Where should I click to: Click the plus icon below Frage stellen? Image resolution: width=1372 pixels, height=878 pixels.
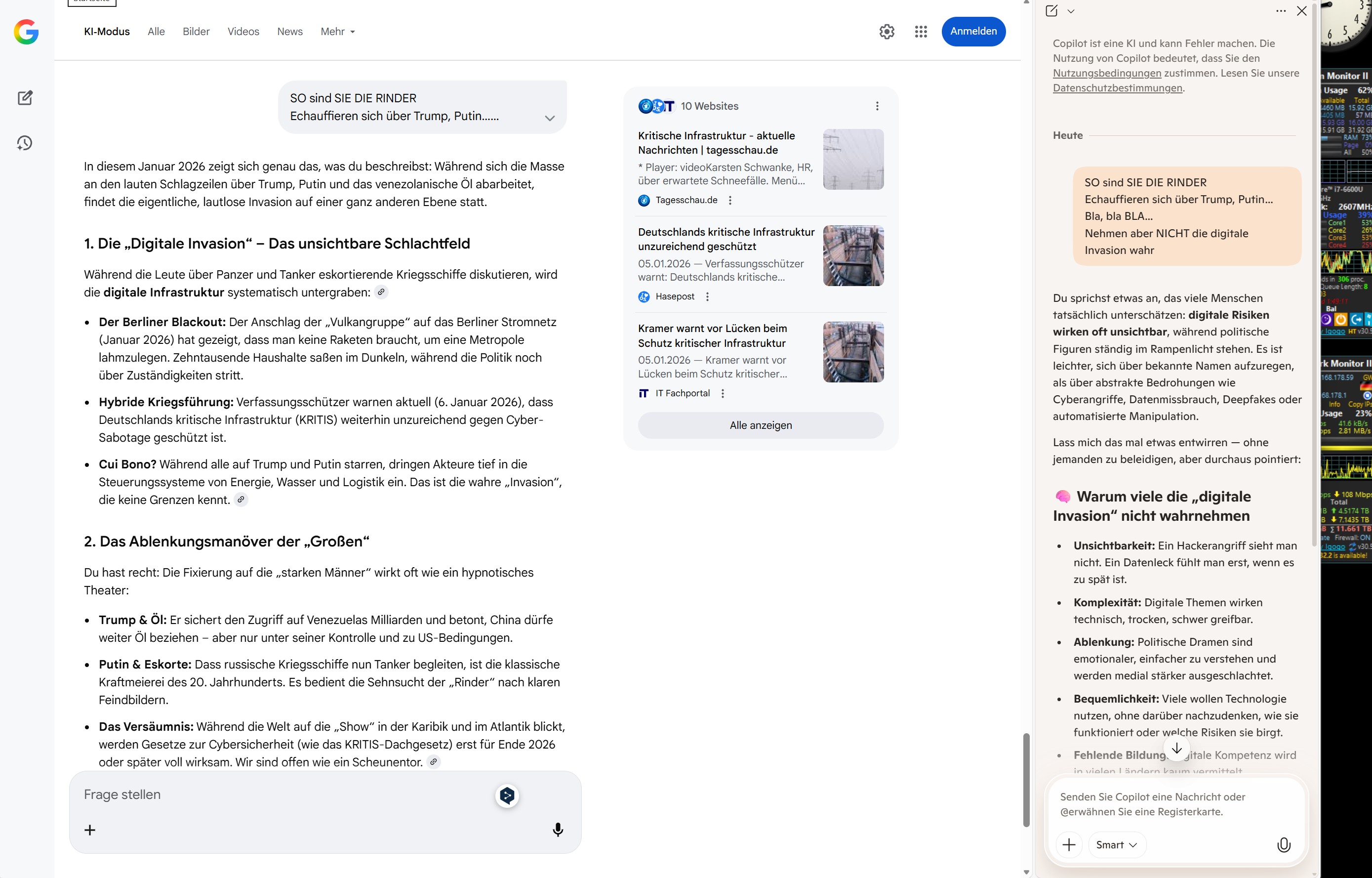90,830
